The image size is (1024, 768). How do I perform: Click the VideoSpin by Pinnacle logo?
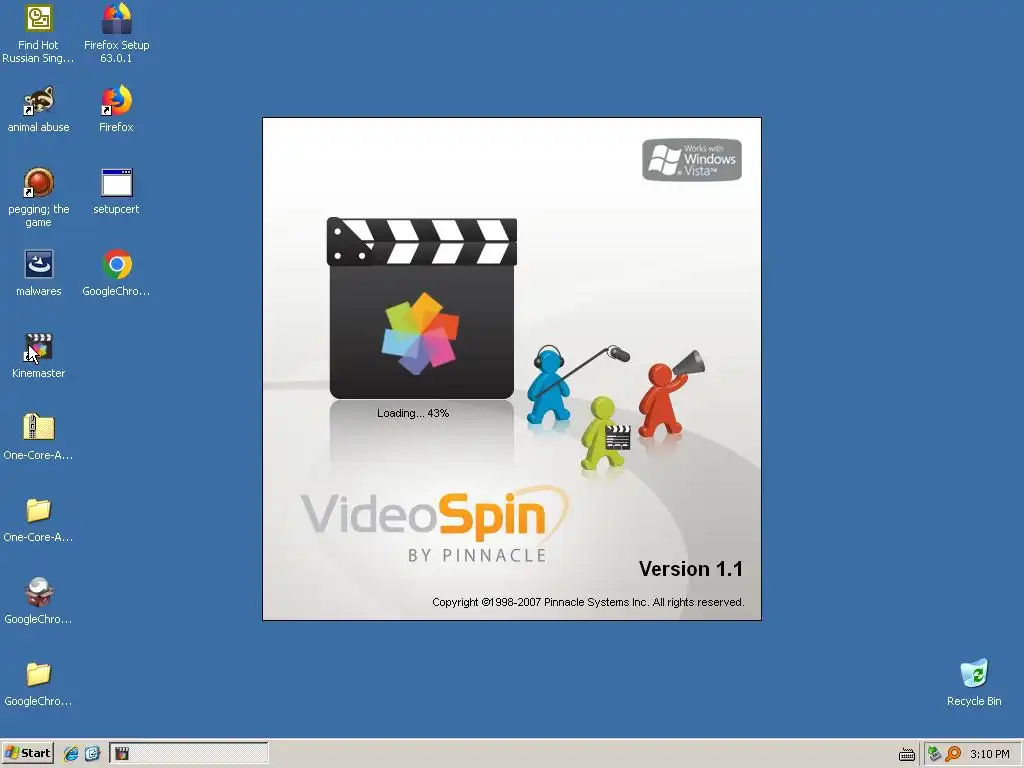pos(434,524)
